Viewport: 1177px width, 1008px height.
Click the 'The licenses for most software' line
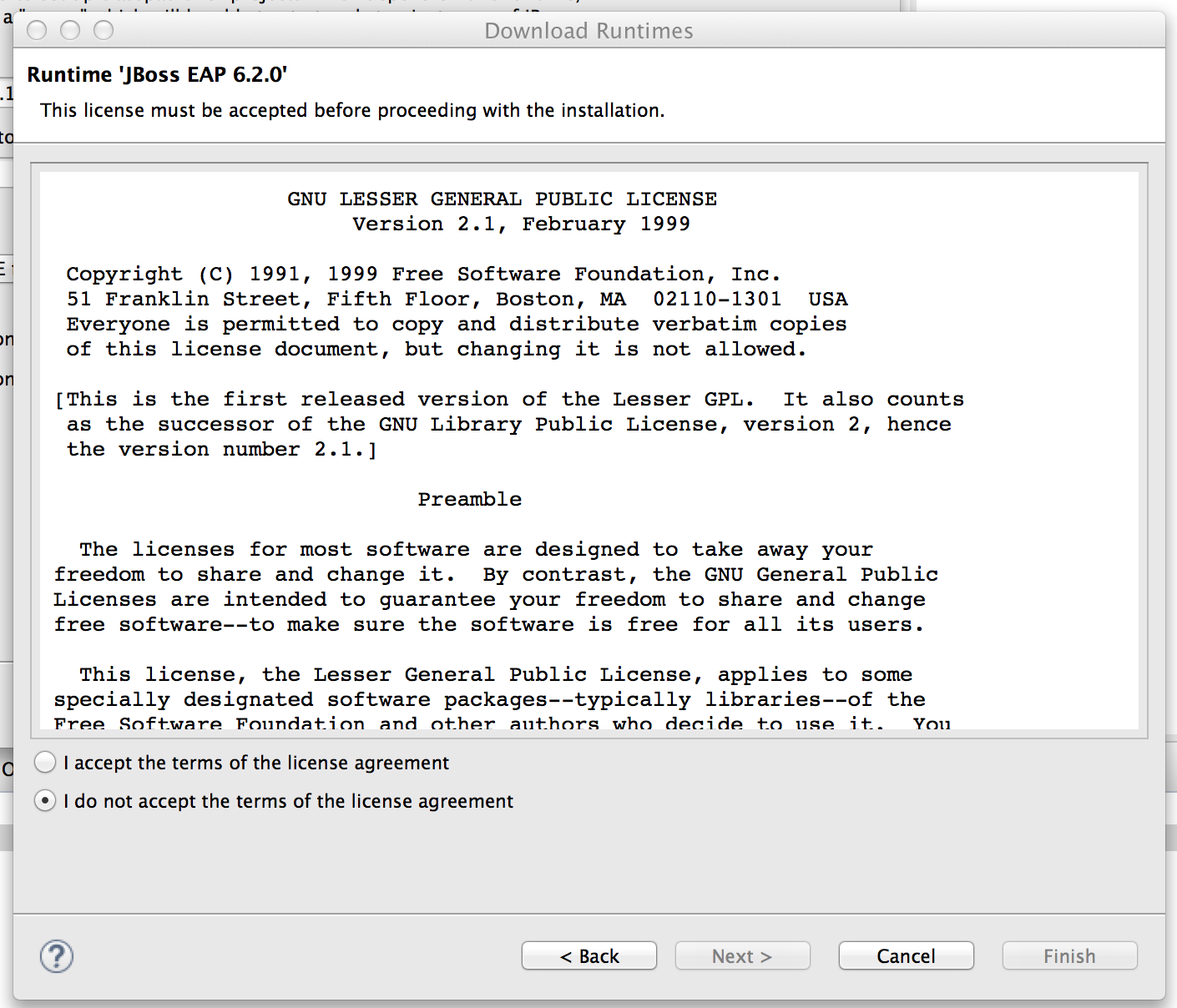click(x=477, y=550)
